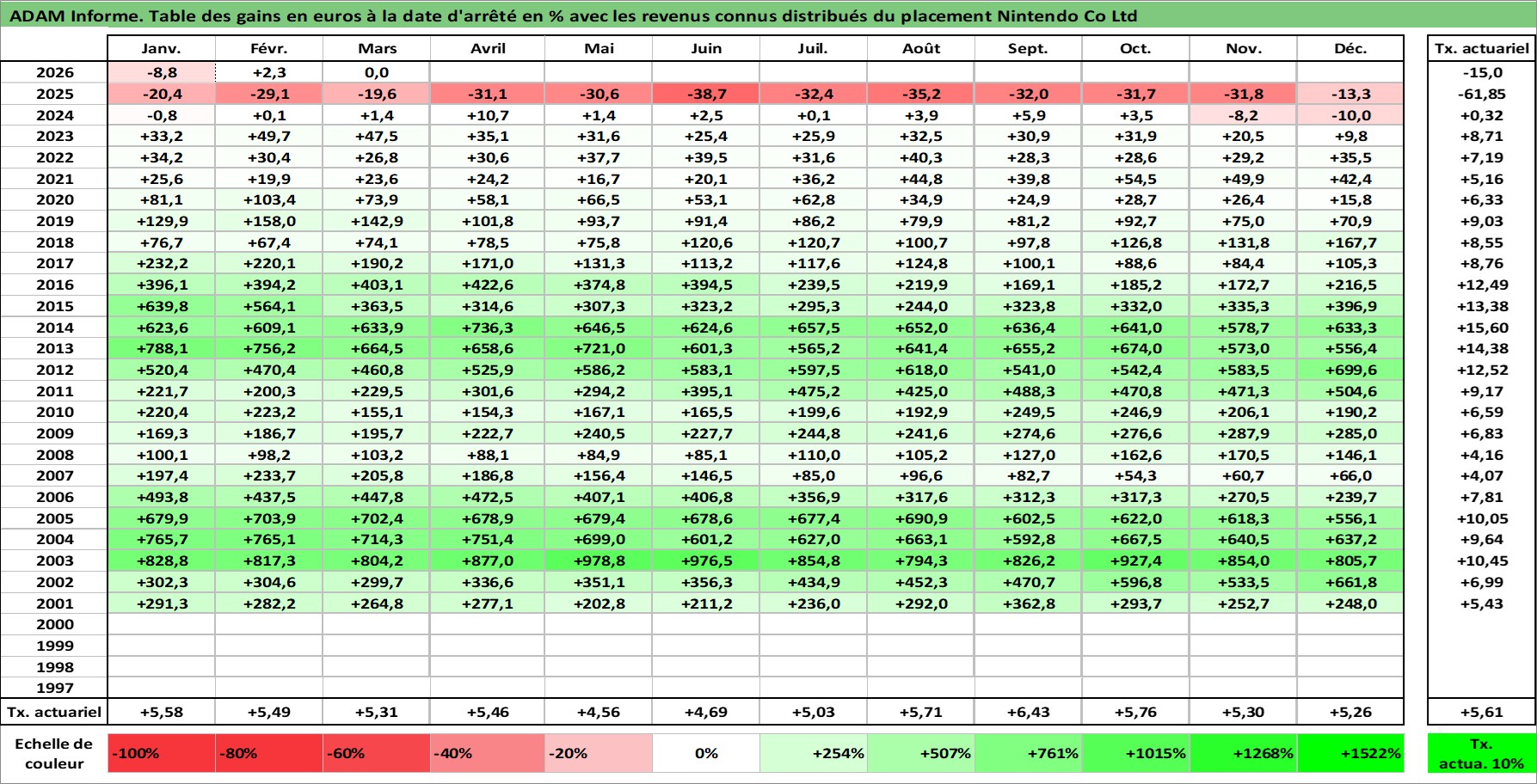Click the 0% white color scale cell
The height and width of the screenshot is (784, 1537).
[706, 753]
